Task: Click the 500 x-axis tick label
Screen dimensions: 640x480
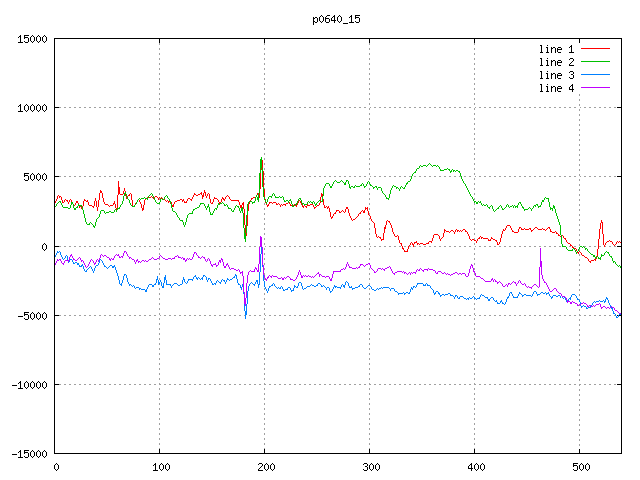Action: (x=580, y=467)
